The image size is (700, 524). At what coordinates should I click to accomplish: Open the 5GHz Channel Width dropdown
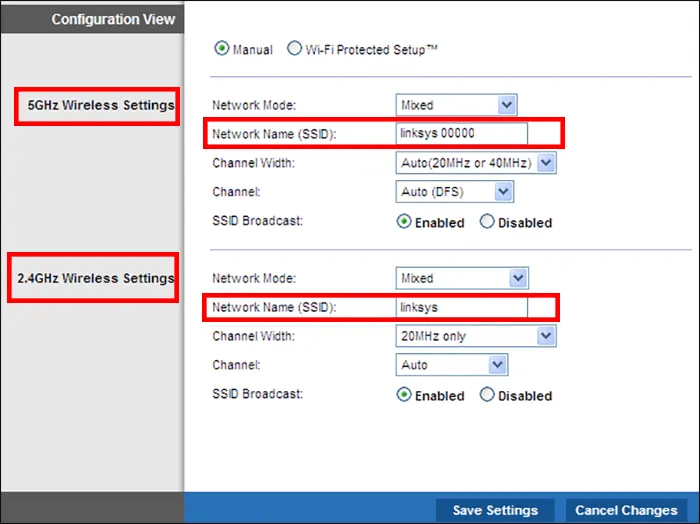click(x=476, y=163)
